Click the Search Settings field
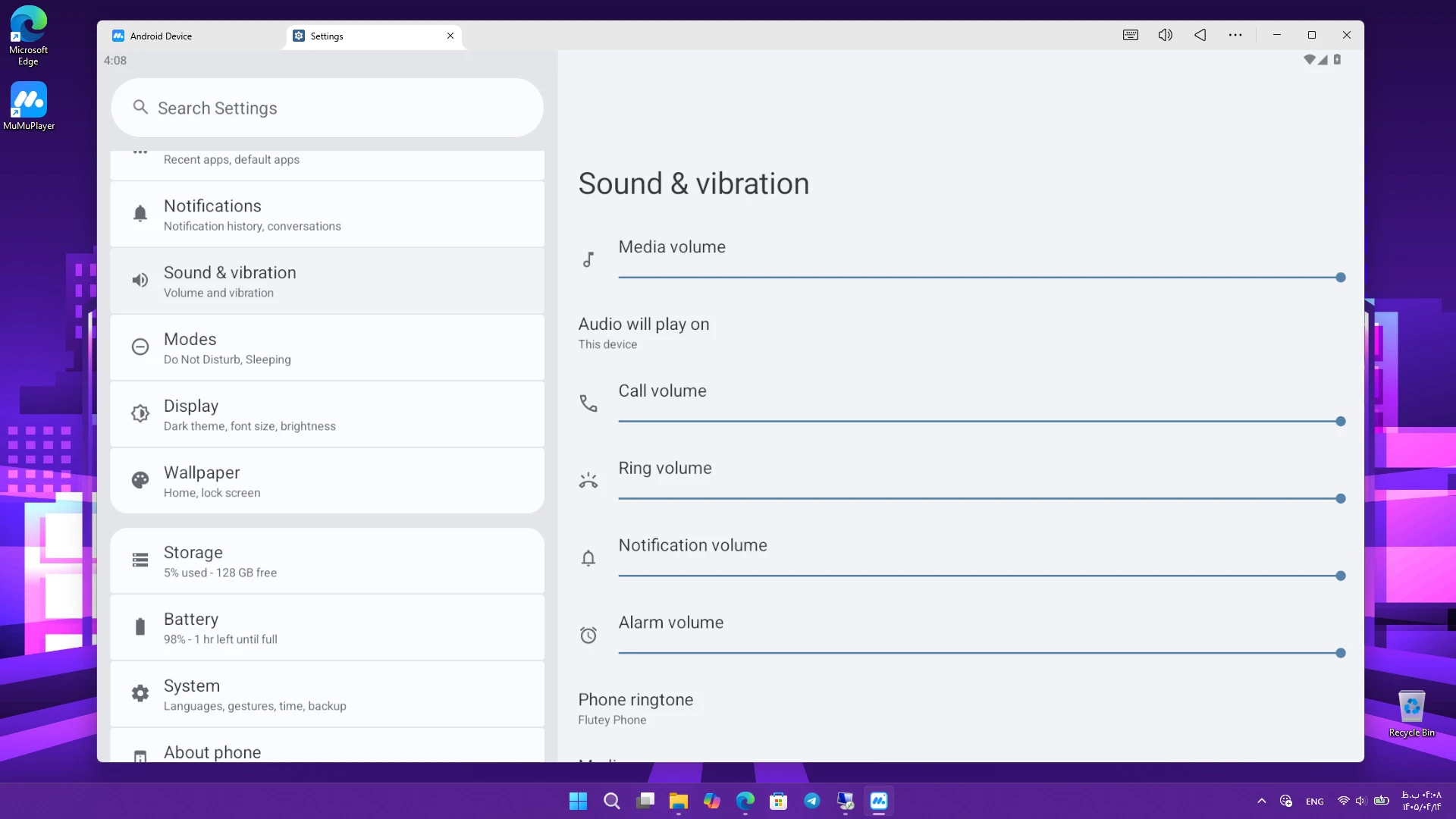 (x=327, y=108)
